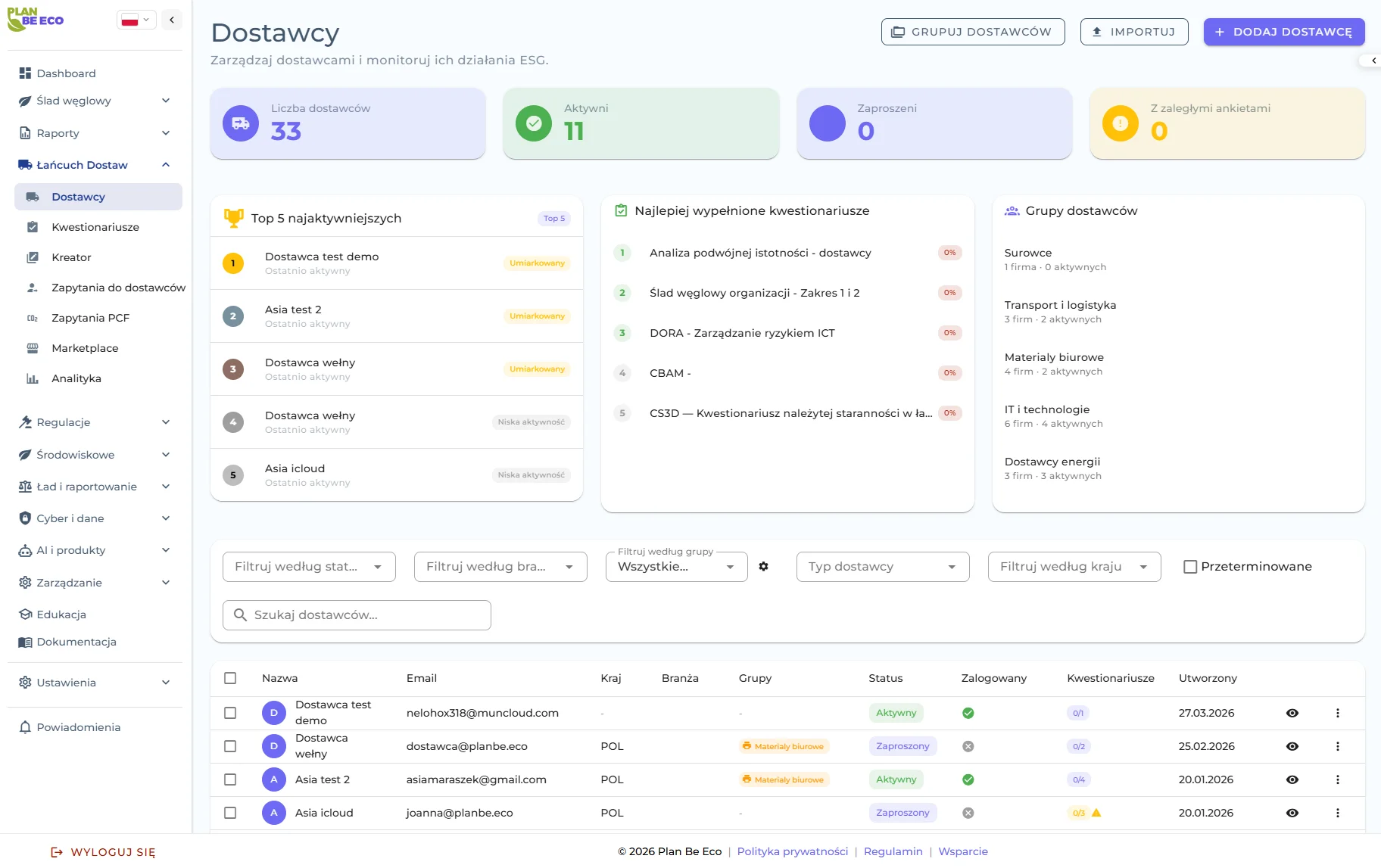Open the Kreator tool icon
This screenshot has width=1381, height=868.
tap(33, 257)
